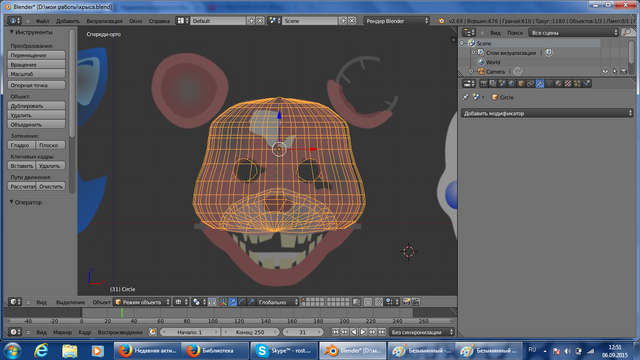Toggle proportional editing circle button
The width and height of the screenshot is (640, 360).
click(368, 302)
